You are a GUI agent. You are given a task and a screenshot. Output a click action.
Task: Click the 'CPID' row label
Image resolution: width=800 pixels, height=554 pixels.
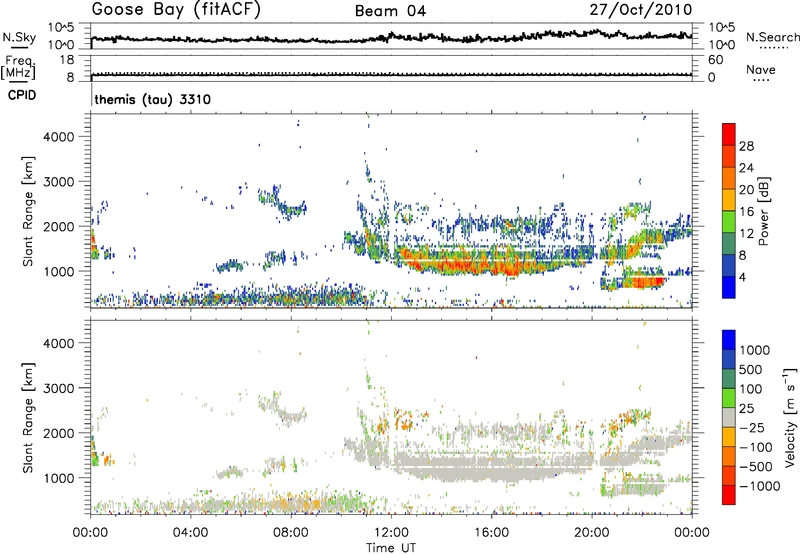point(22,95)
